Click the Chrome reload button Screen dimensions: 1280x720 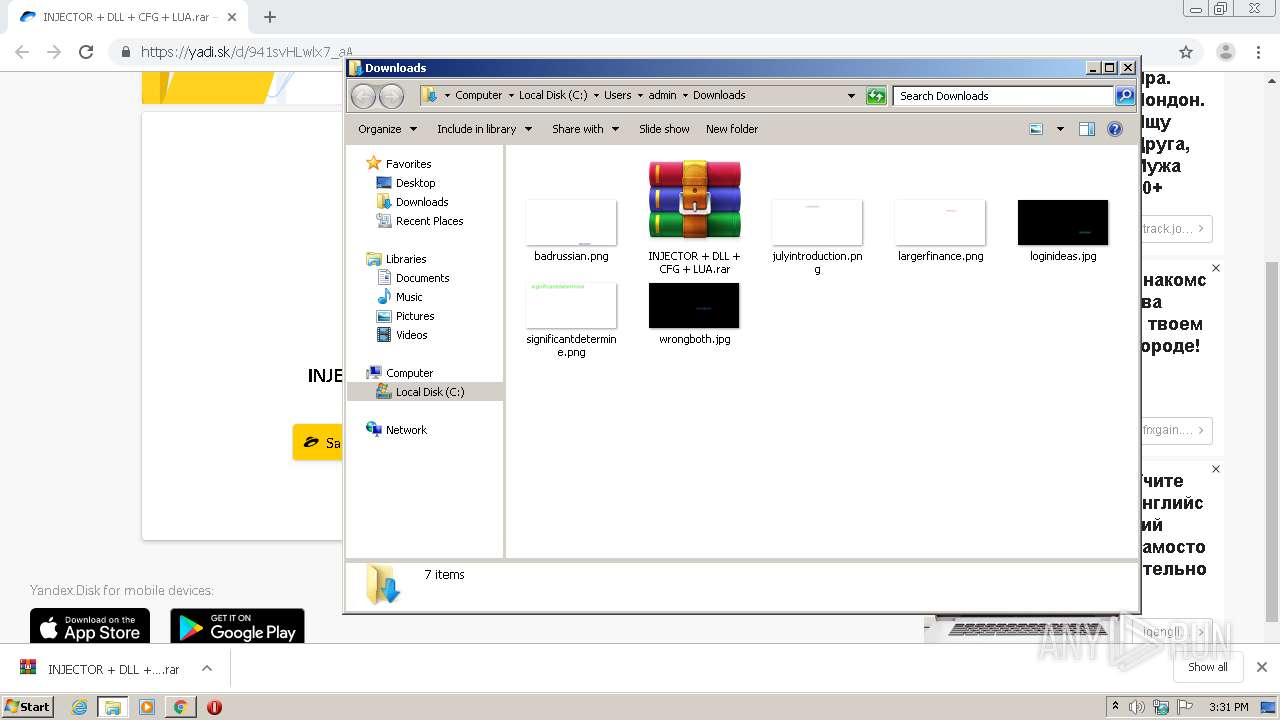coord(86,52)
